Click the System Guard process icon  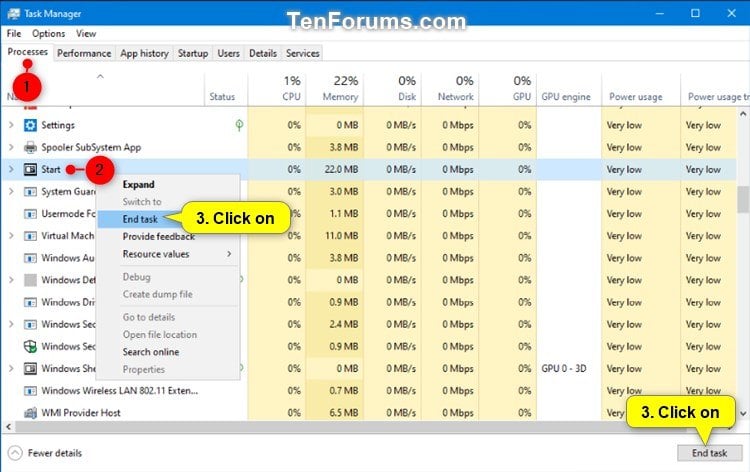coord(30,191)
